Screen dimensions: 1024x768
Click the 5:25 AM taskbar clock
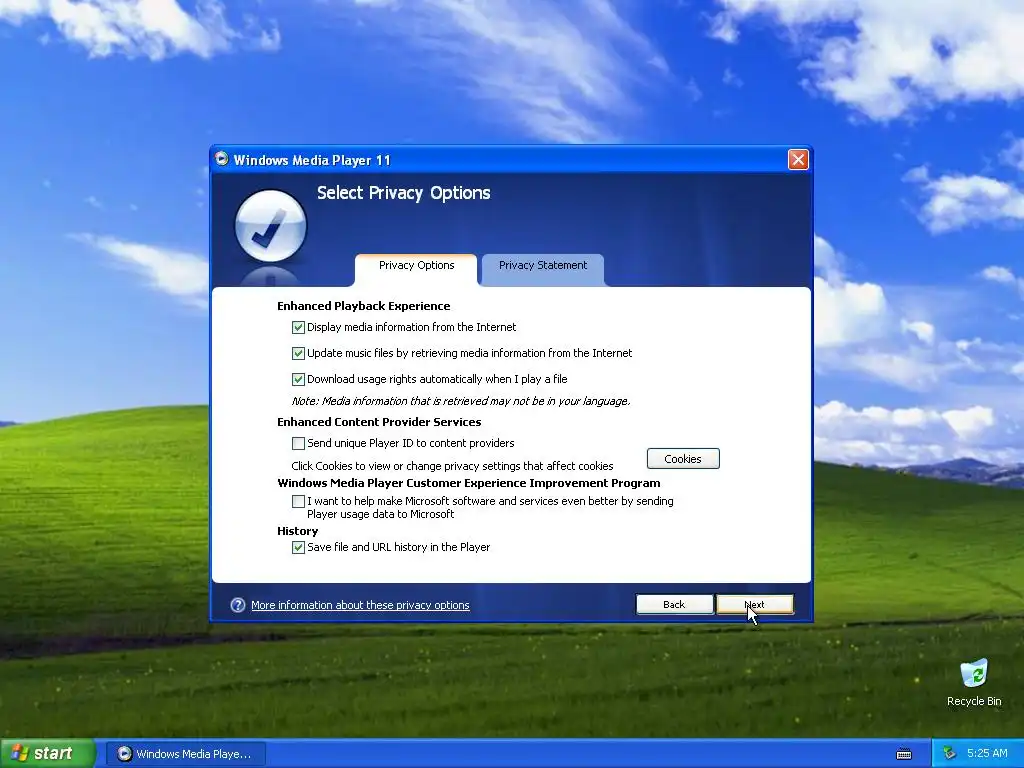[987, 754]
